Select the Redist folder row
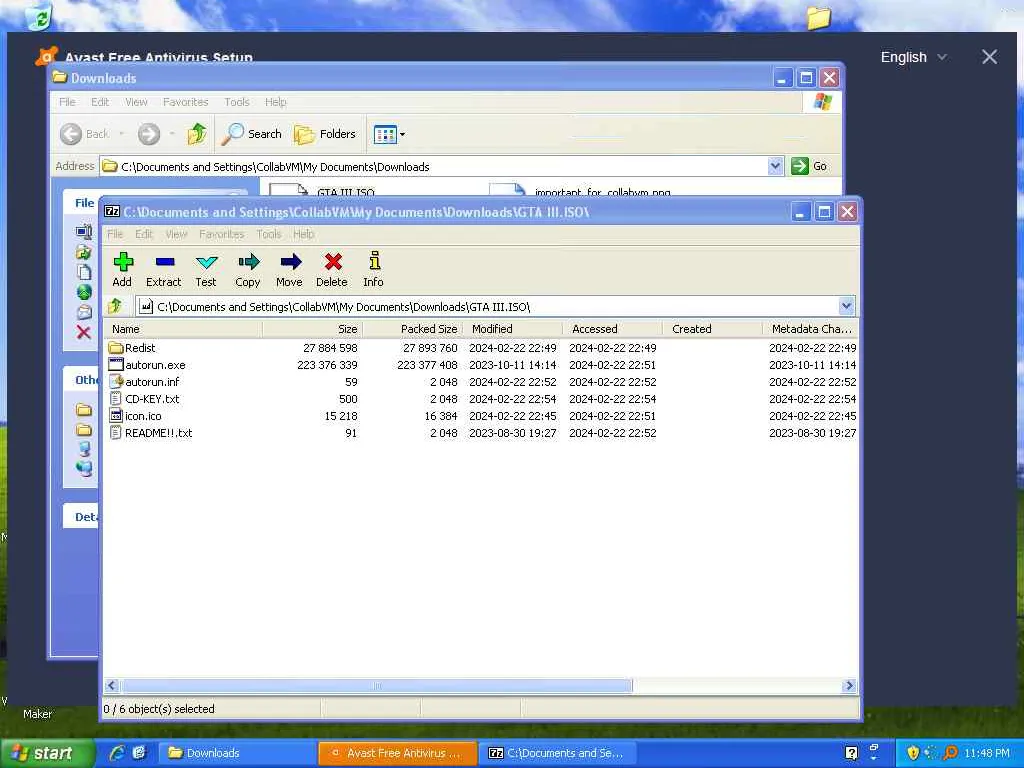Viewport: 1024px width, 768px height. coord(481,348)
